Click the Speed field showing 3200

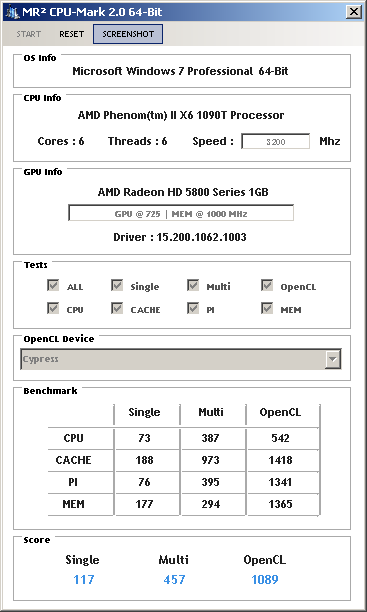pyautogui.click(x=276, y=142)
